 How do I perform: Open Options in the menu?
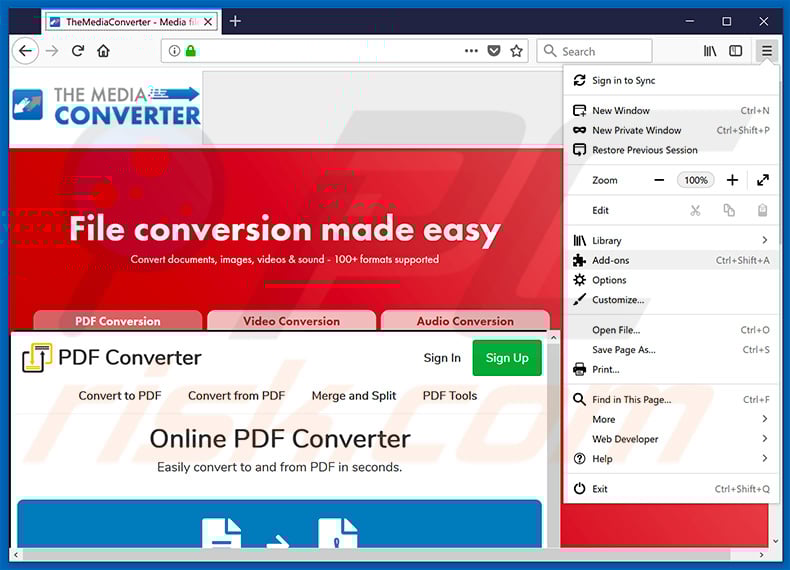pos(673,280)
